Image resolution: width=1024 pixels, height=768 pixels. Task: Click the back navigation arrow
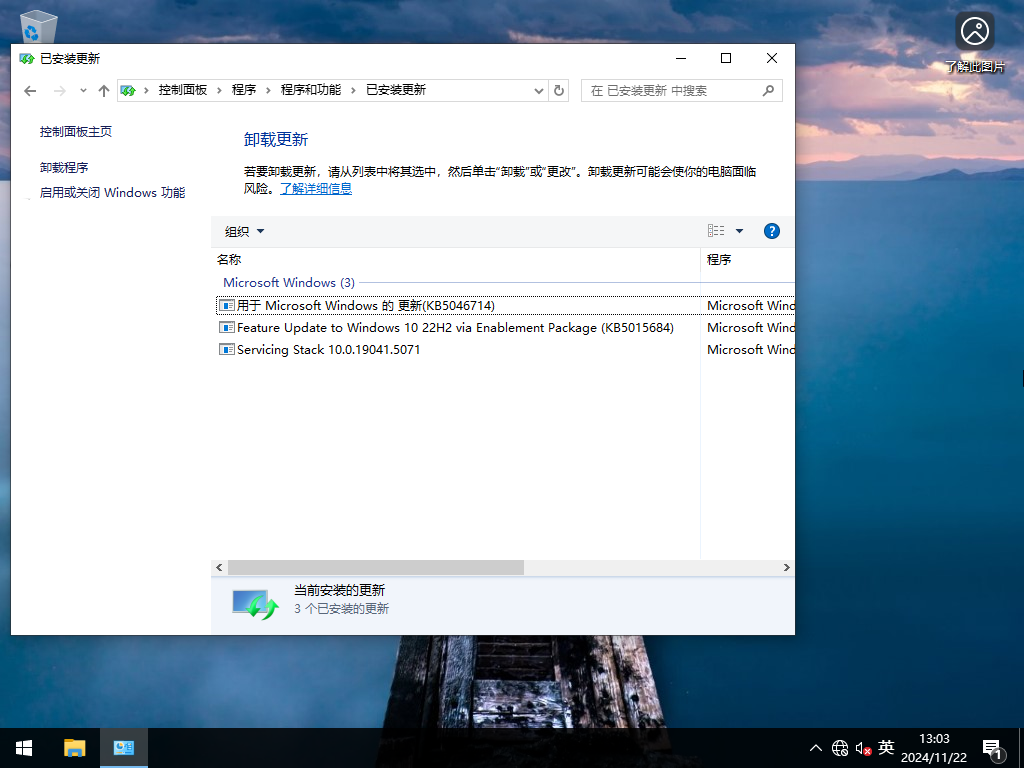[x=30, y=90]
